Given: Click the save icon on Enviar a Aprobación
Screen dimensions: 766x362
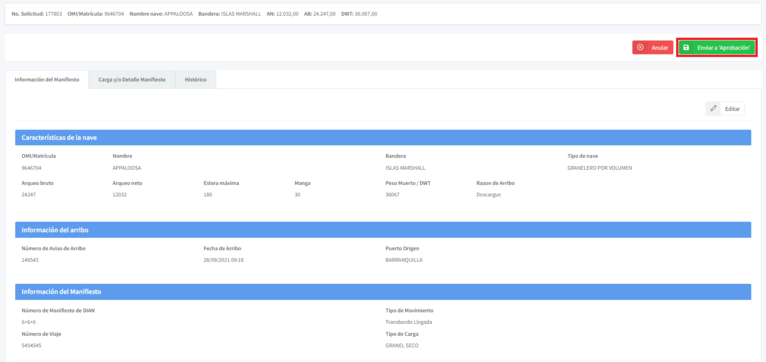Looking at the screenshot, I should coord(686,47).
